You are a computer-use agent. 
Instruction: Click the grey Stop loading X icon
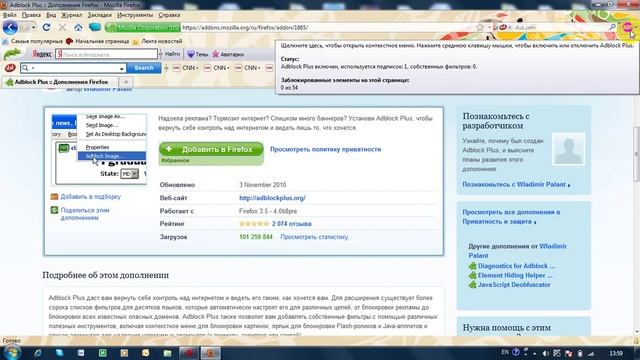62,27
